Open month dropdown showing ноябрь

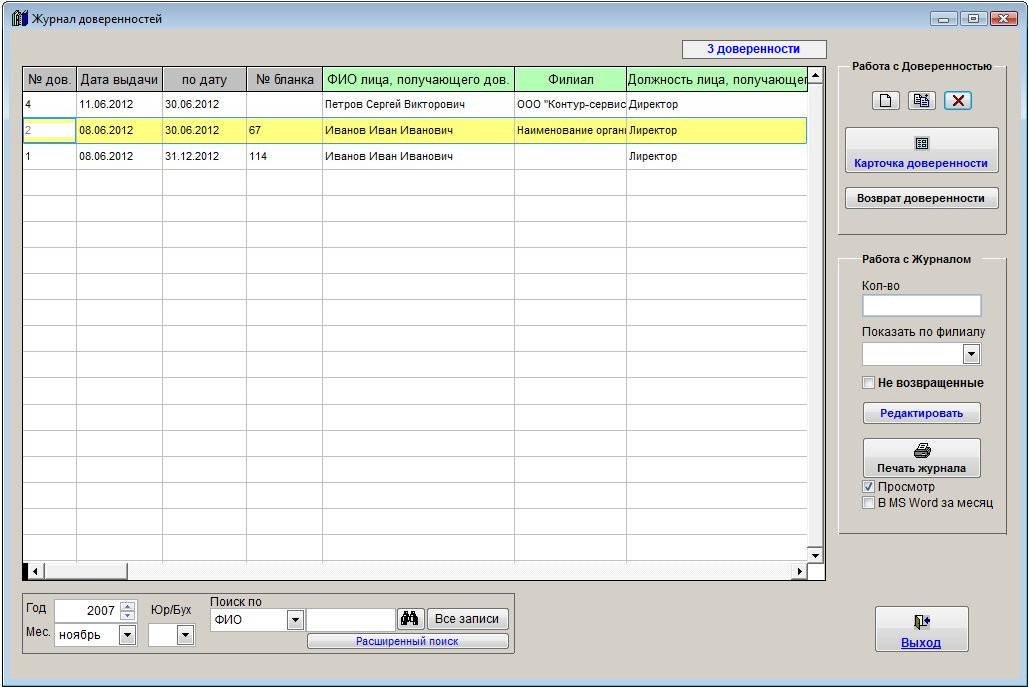(x=127, y=635)
